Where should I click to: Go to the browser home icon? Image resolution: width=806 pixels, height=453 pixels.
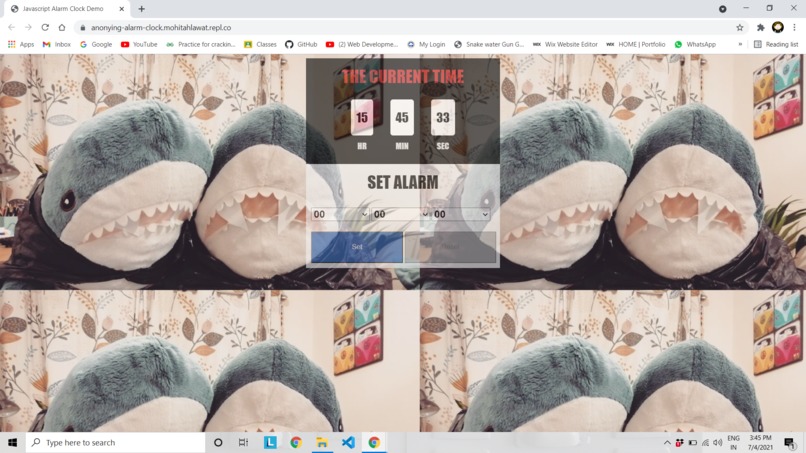[x=62, y=28]
